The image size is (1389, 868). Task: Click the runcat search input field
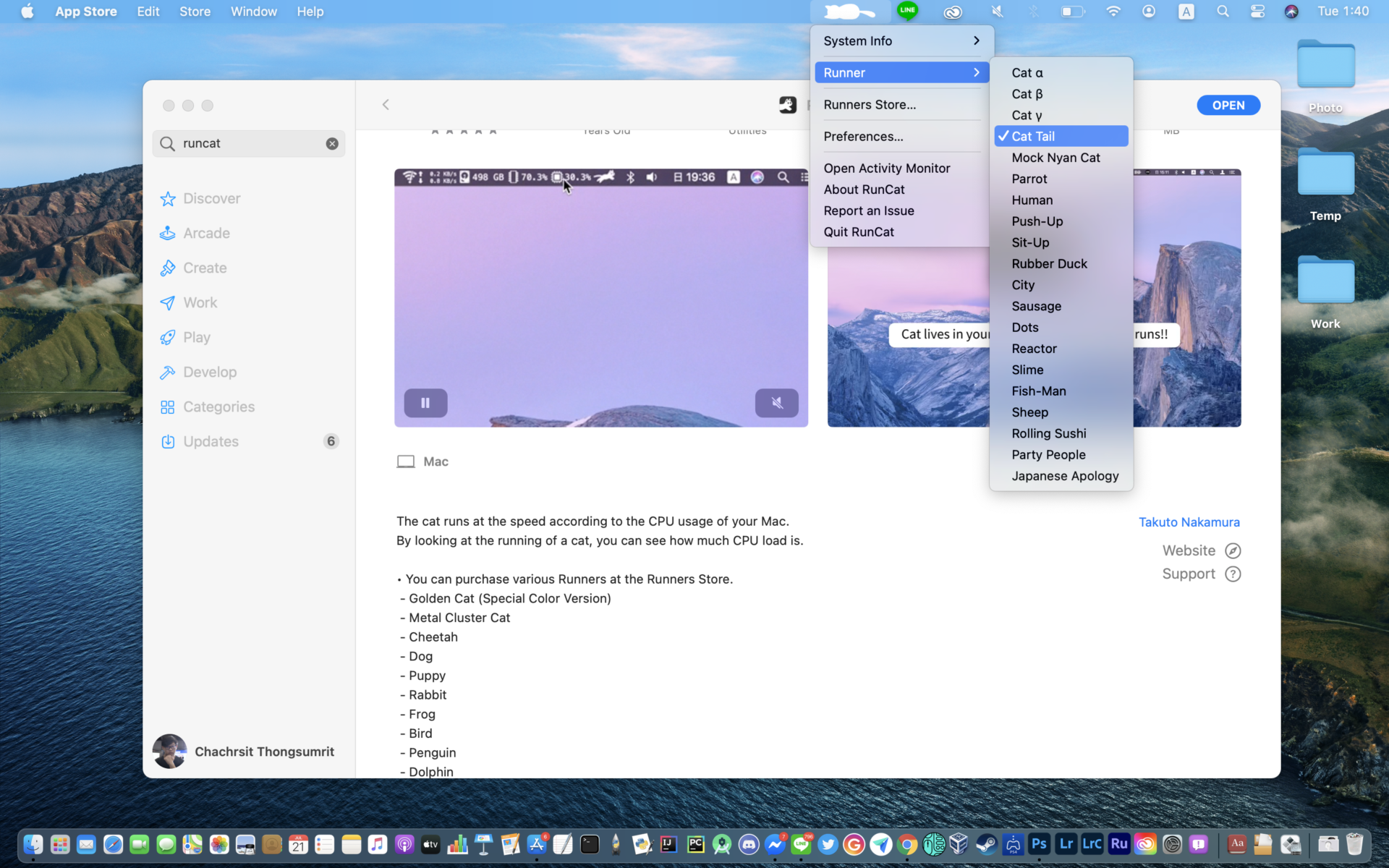click(x=249, y=143)
